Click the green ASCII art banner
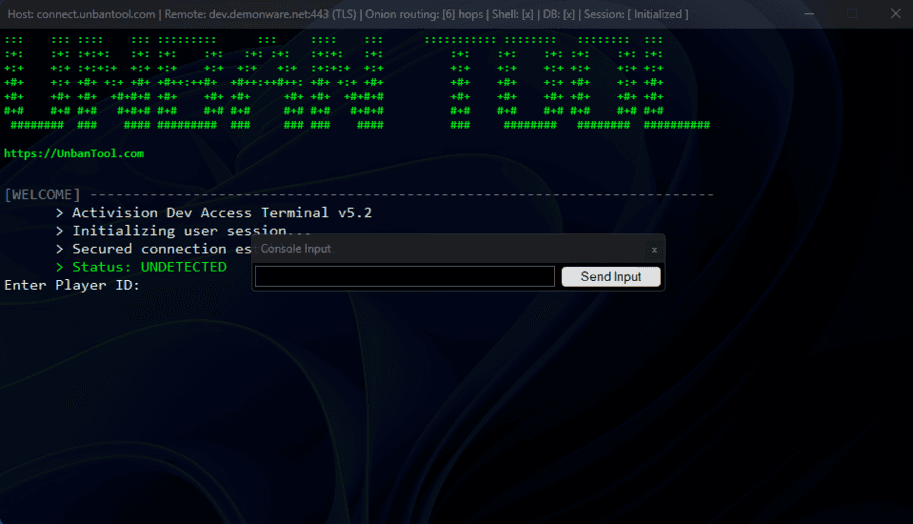Screen dimensions: 913x524 pos(357,82)
